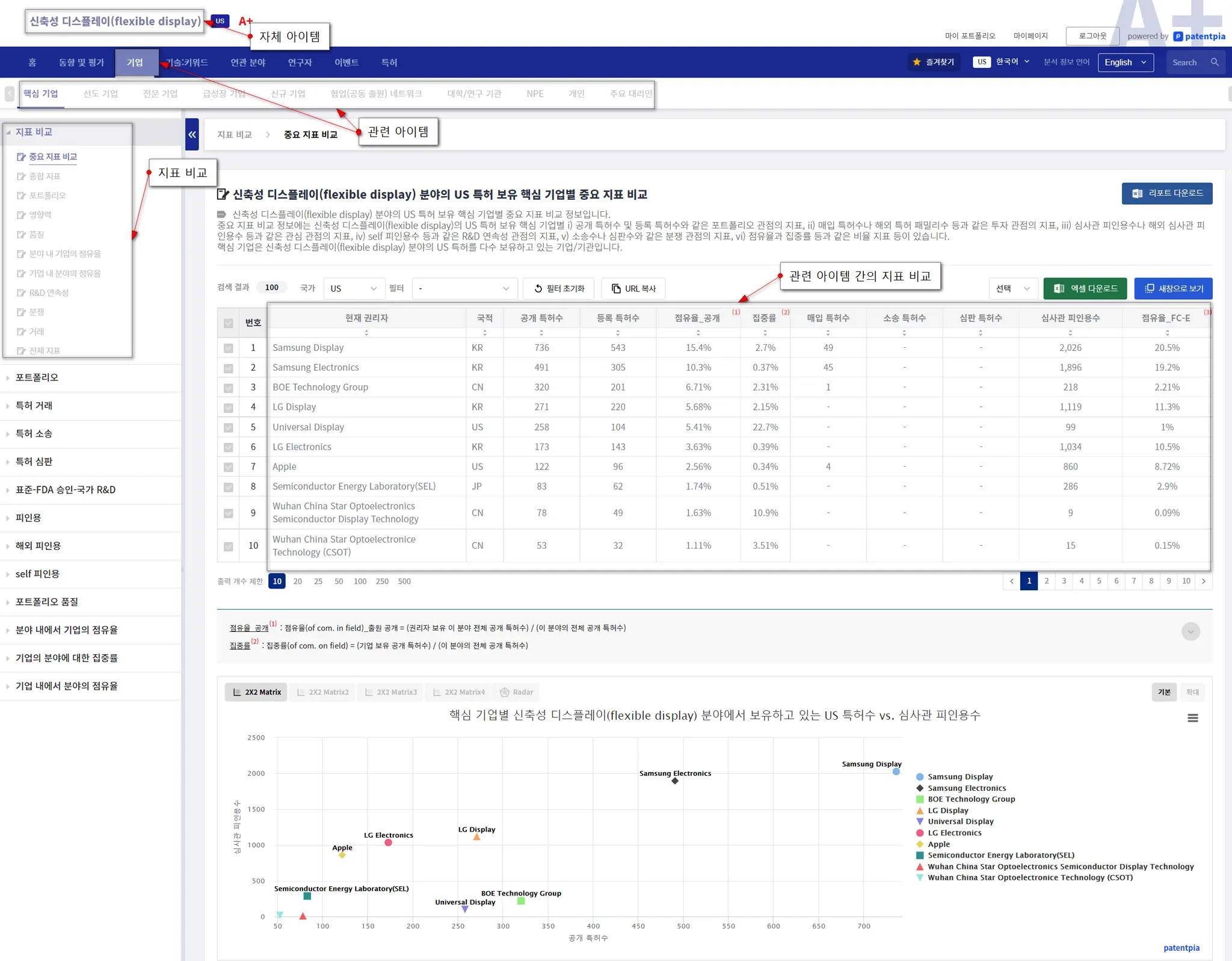Check the Universal Display row checkbox
Screen dimensions: 1232x961
(228, 427)
